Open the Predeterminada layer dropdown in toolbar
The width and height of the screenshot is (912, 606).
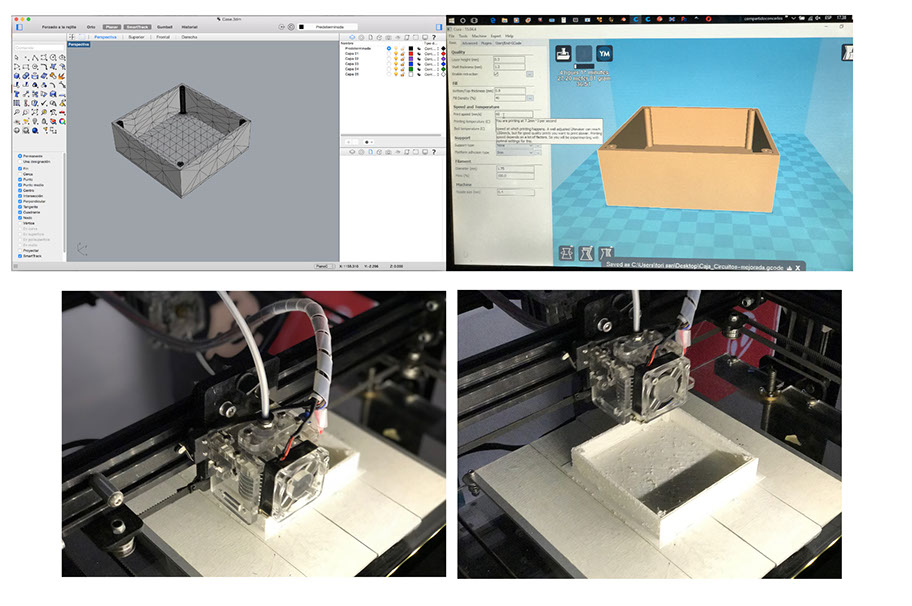[328, 27]
